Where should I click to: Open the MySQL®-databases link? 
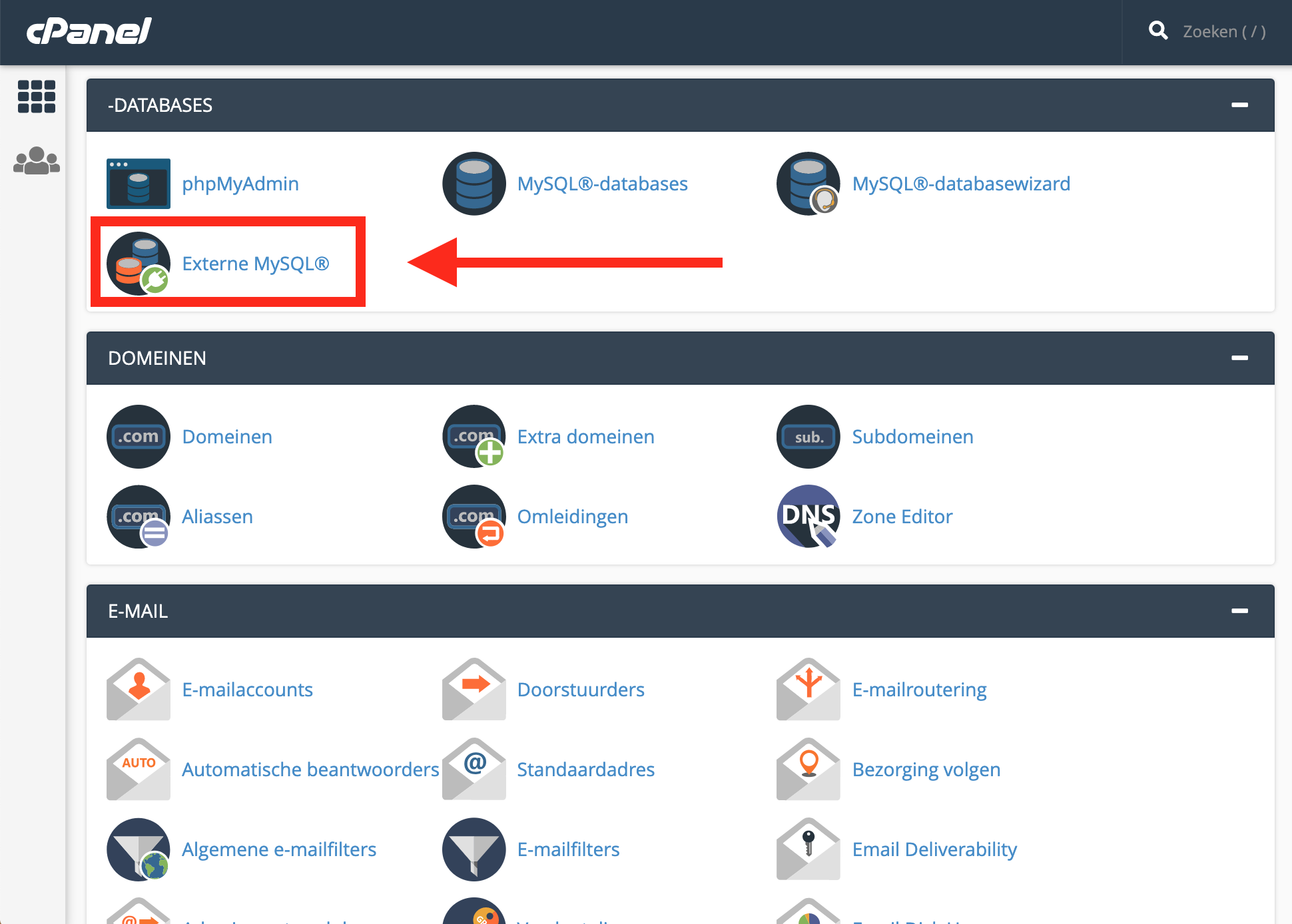tap(603, 184)
